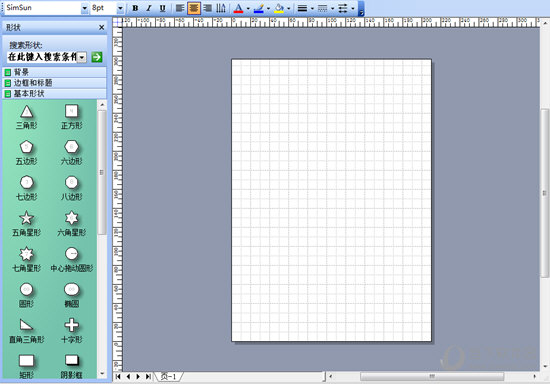Toggle center text alignment
This screenshot has width=550, height=384.
tap(194, 8)
